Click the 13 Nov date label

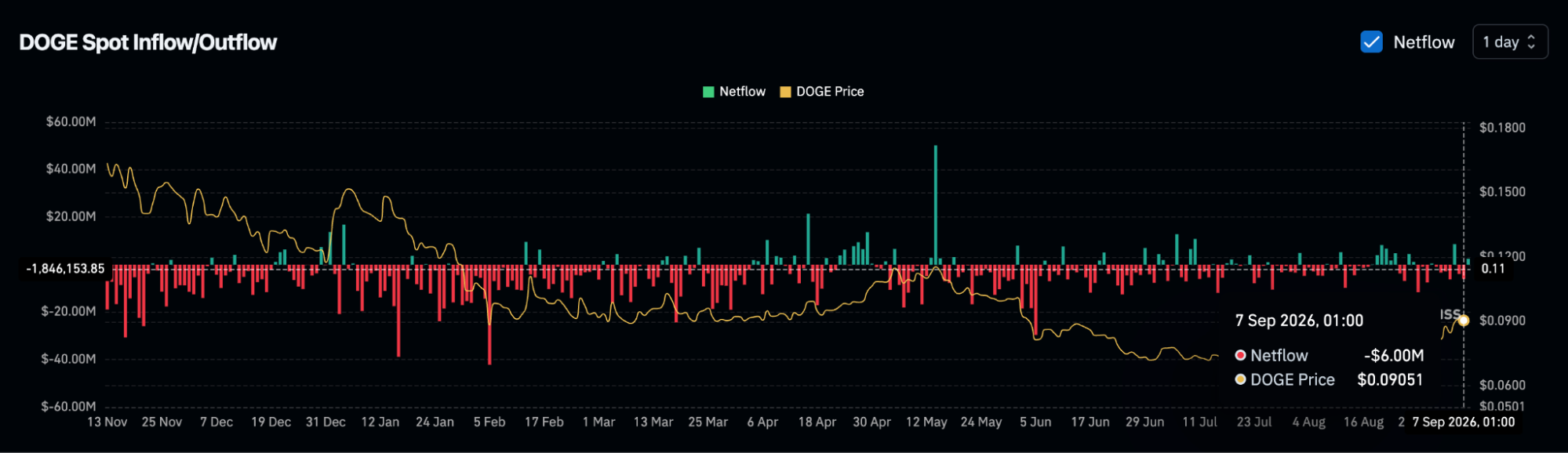coord(107,422)
